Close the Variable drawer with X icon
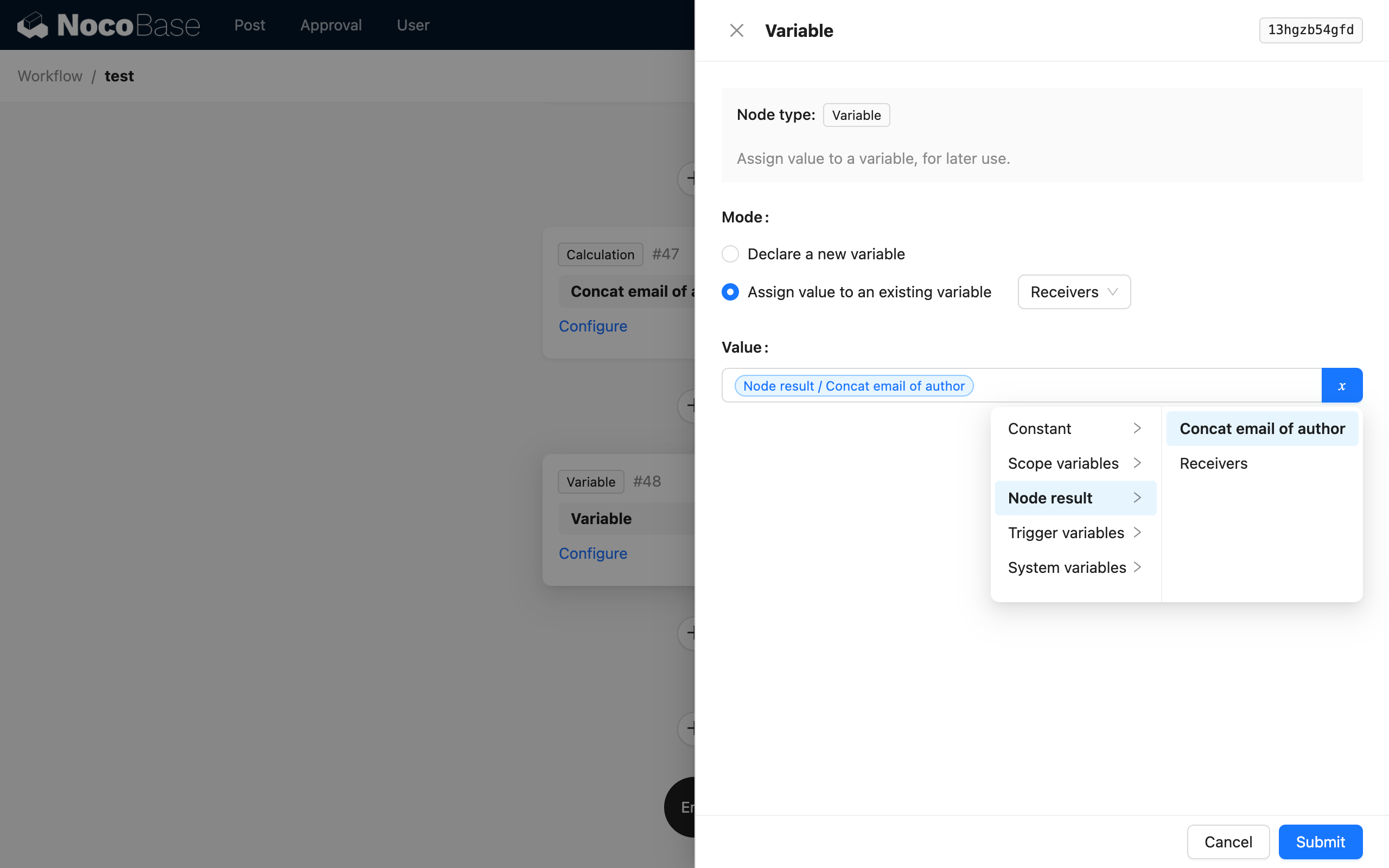This screenshot has height=868, width=1389. pyautogui.click(x=736, y=30)
